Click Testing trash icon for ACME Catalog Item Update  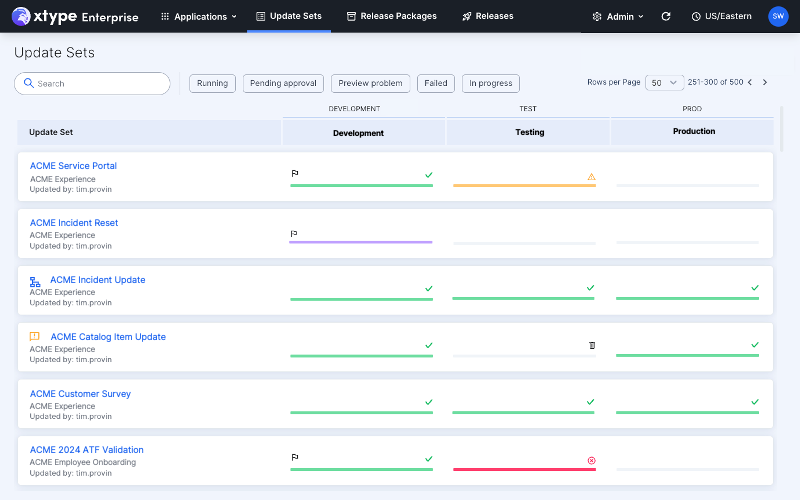592,345
